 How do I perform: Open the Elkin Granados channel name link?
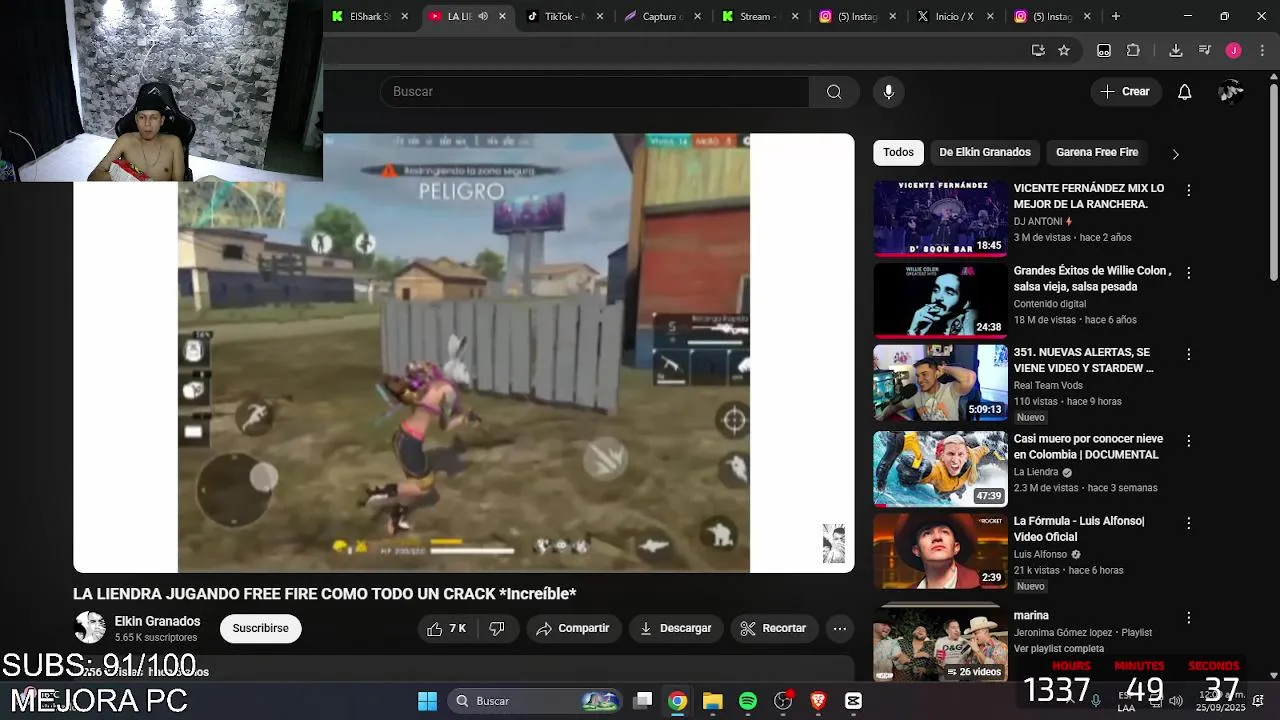pos(157,621)
